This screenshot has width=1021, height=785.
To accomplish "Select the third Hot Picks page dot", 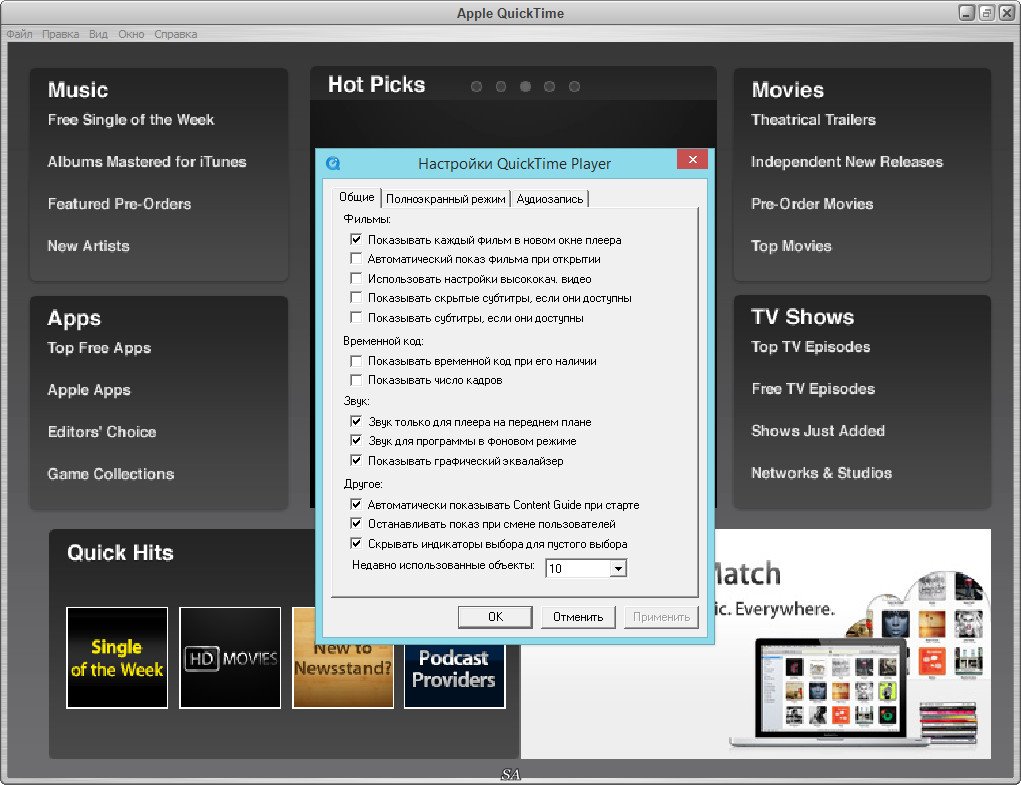I will 525,87.
